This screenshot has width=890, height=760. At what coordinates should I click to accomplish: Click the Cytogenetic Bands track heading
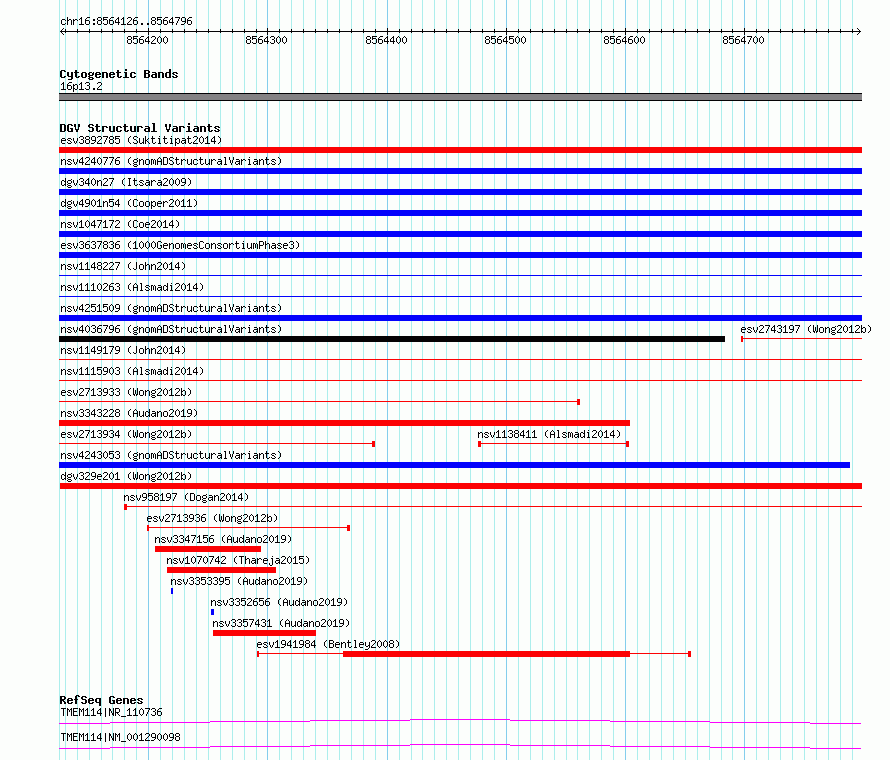point(119,74)
